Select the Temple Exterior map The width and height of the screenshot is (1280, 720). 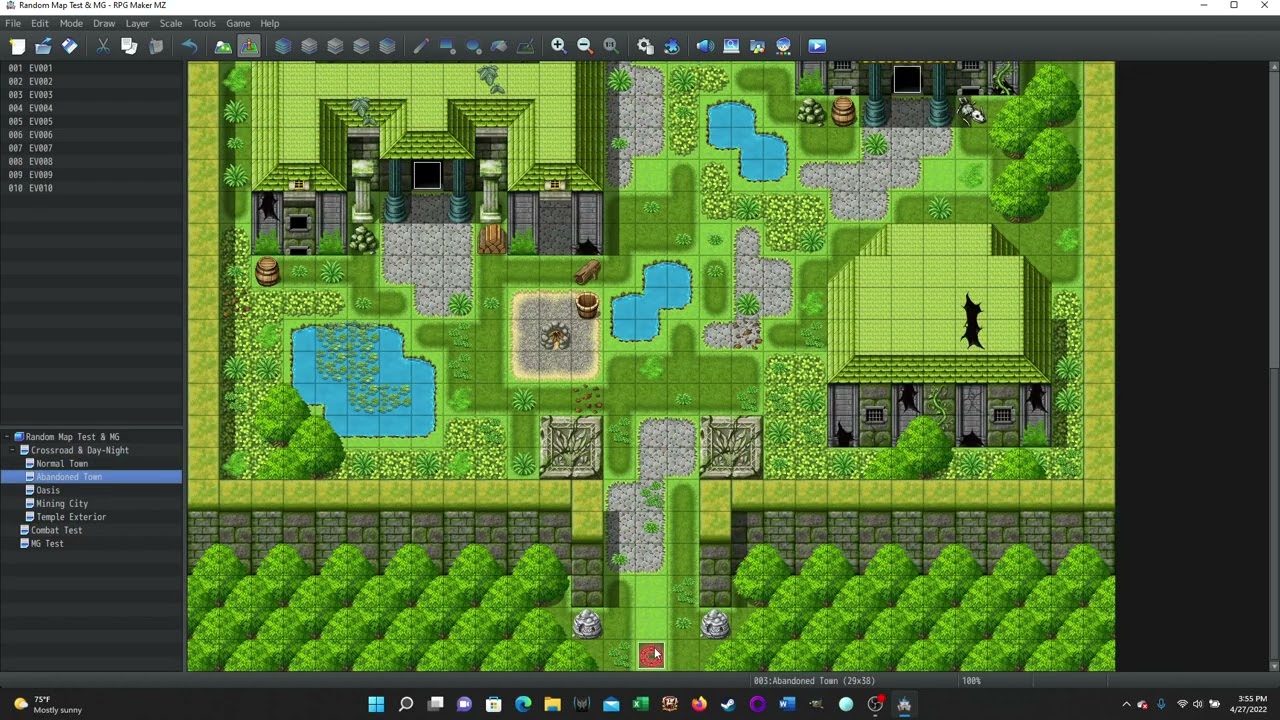coord(71,517)
